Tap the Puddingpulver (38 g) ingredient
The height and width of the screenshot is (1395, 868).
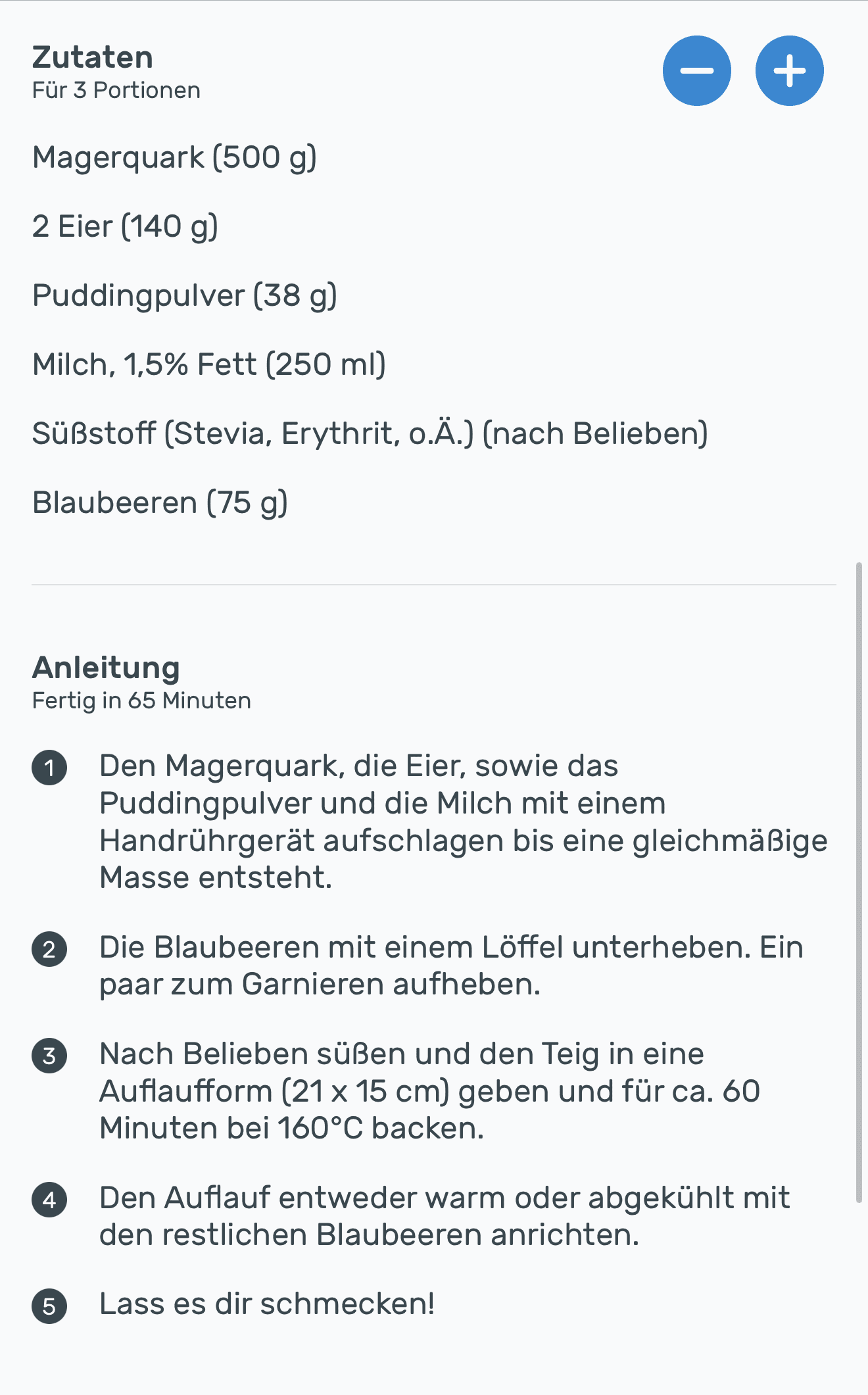[184, 296]
